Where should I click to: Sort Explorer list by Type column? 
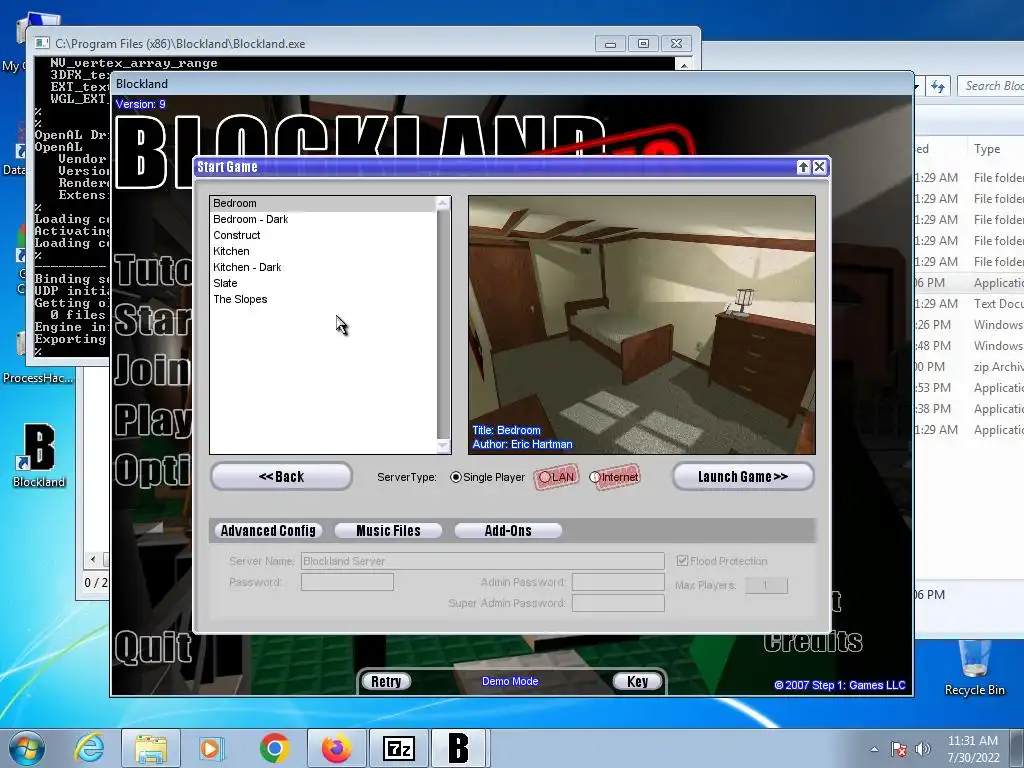[987, 149]
